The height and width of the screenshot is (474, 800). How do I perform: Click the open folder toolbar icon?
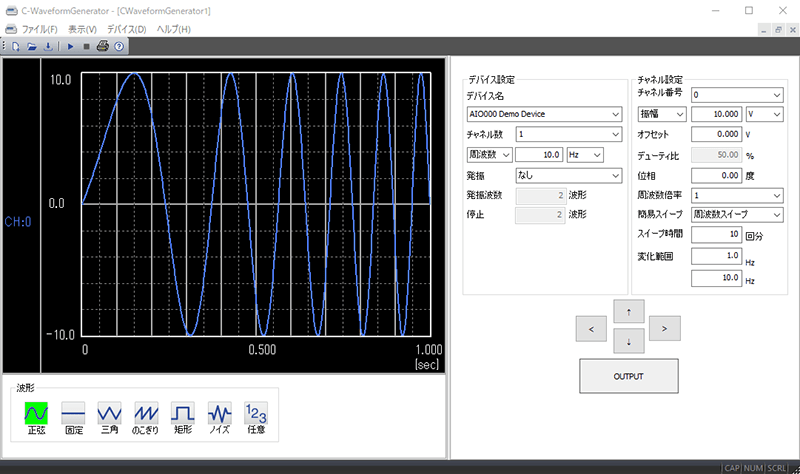click(32, 46)
